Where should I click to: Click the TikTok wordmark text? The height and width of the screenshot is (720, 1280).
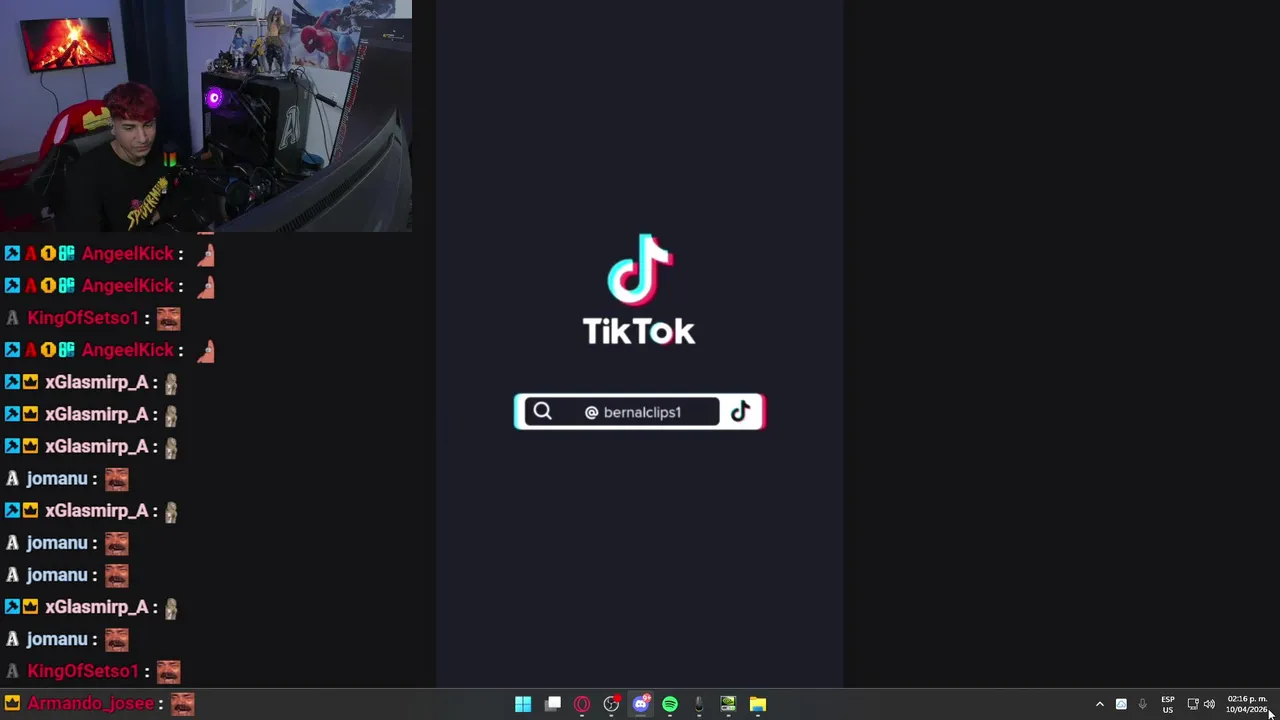[x=639, y=331]
